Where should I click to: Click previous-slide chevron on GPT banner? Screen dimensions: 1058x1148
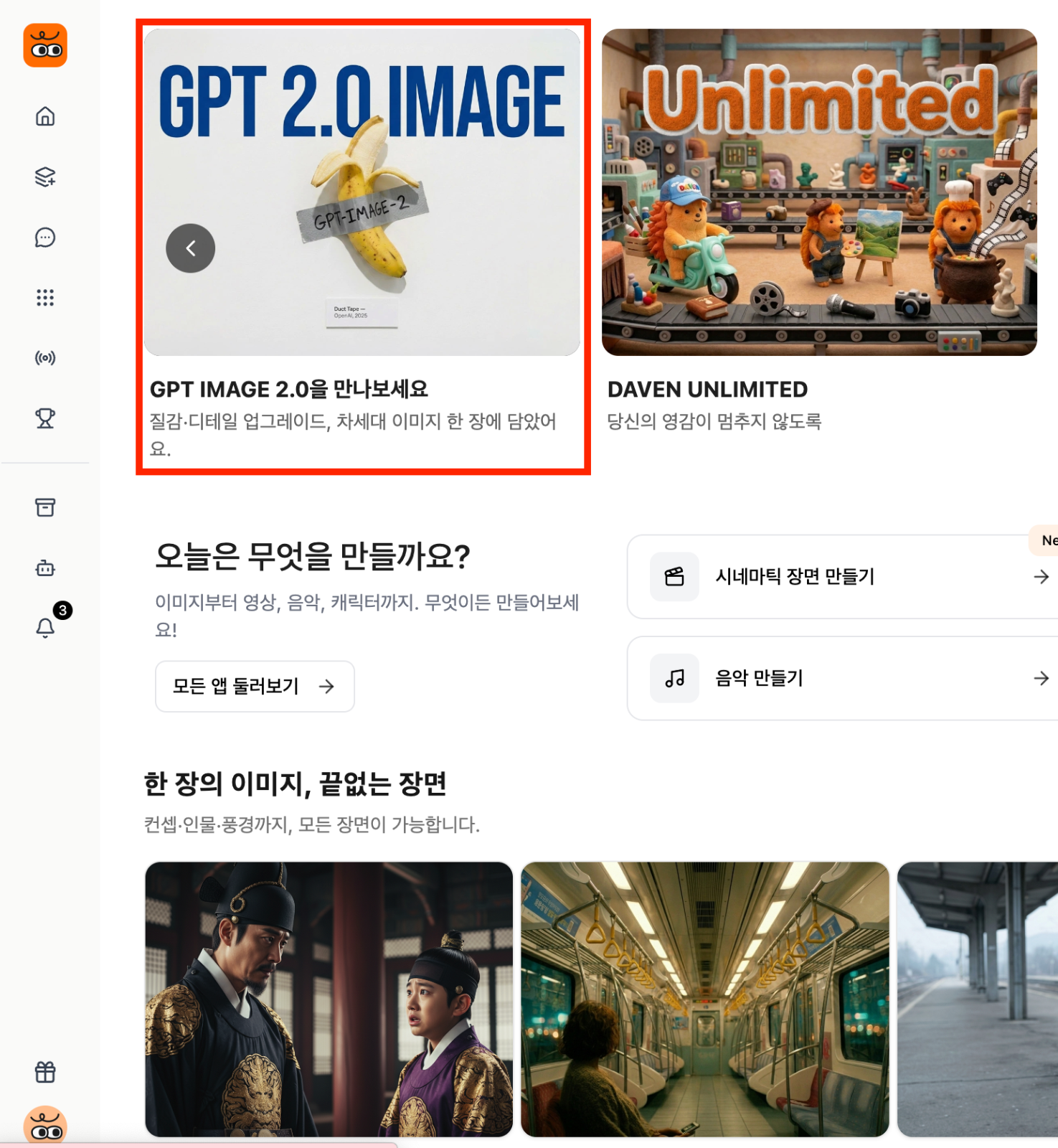click(x=191, y=248)
